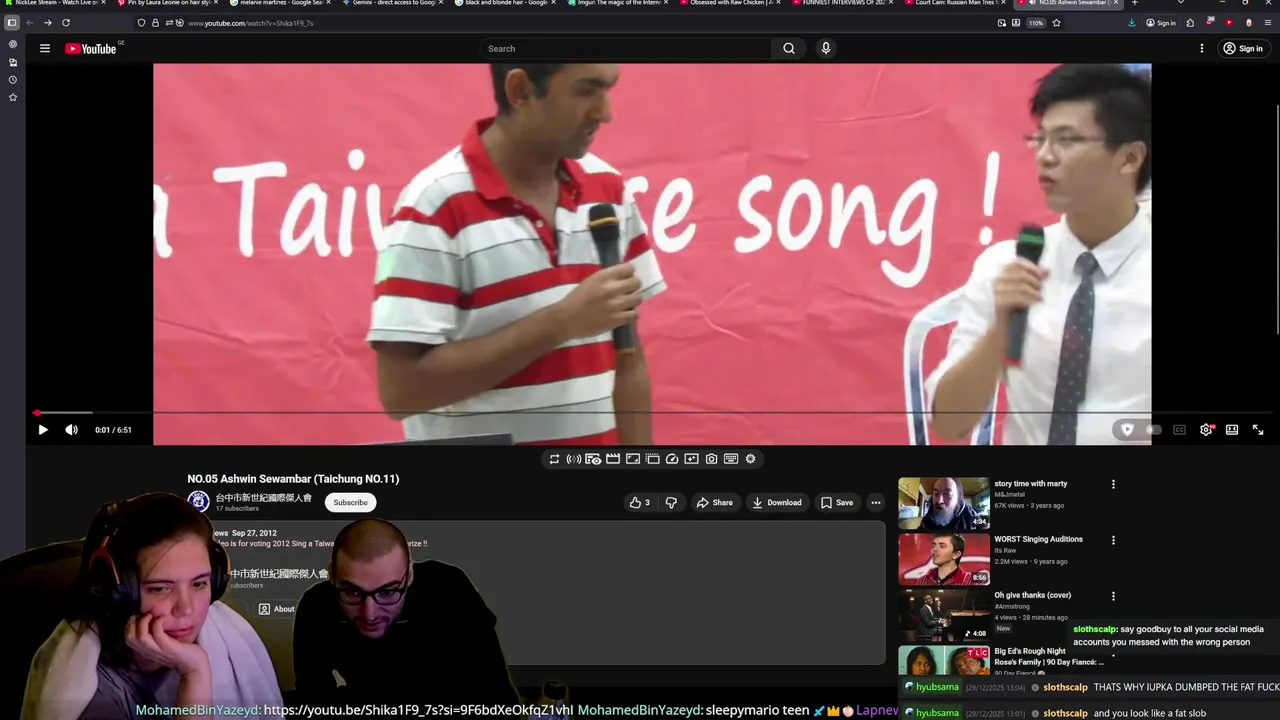Open a new browser tab with plus

[x=1134, y=3]
